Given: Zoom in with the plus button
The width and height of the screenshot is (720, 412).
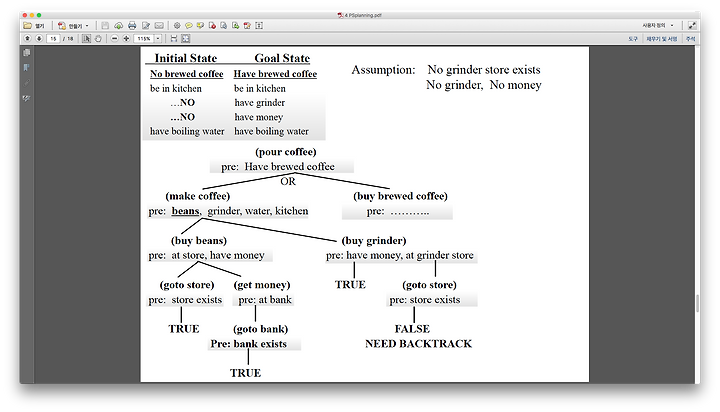Looking at the screenshot, I should coord(126,39).
